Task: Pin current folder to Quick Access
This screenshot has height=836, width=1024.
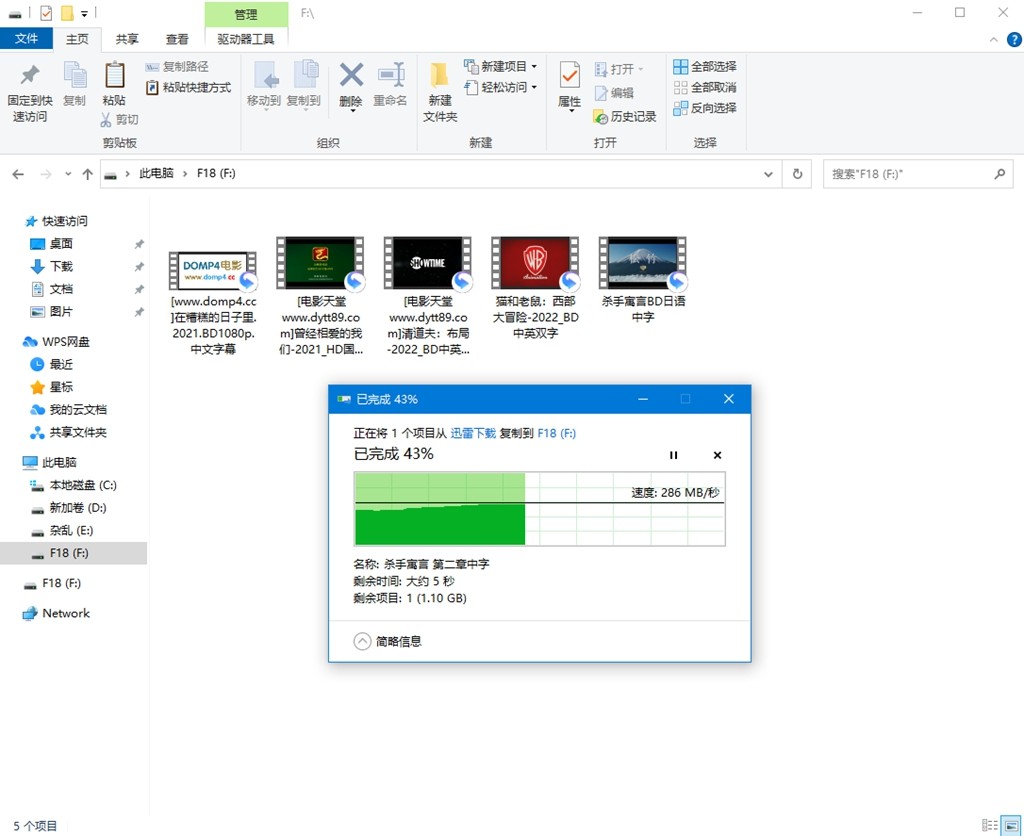Action: [29, 88]
